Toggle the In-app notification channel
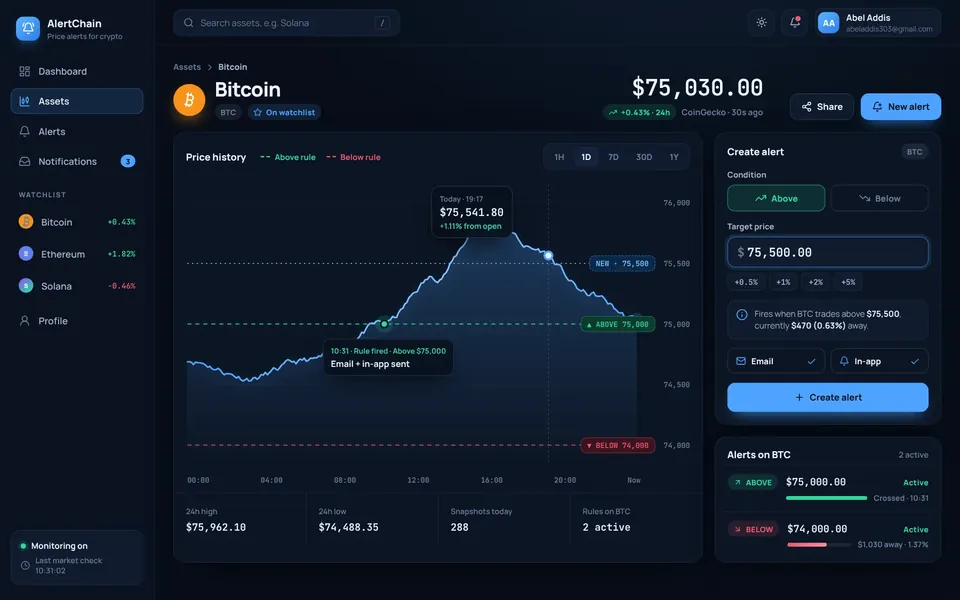The height and width of the screenshot is (600, 960). (880, 361)
